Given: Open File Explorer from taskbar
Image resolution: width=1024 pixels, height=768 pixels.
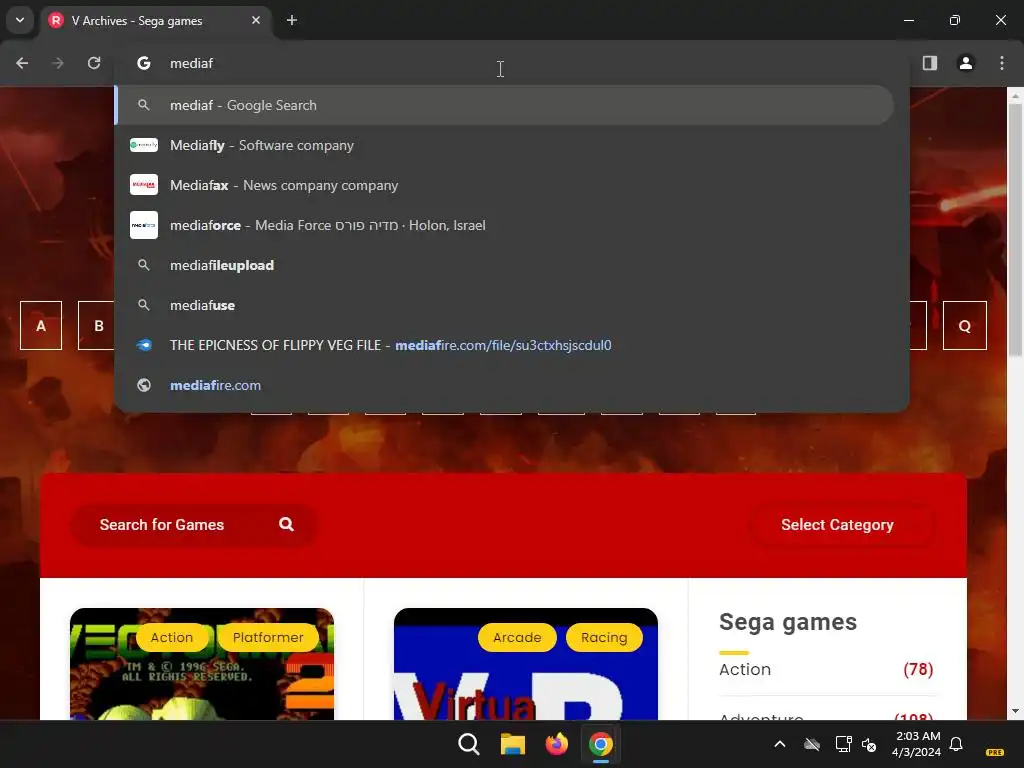Looking at the screenshot, I should pos(513,744).
